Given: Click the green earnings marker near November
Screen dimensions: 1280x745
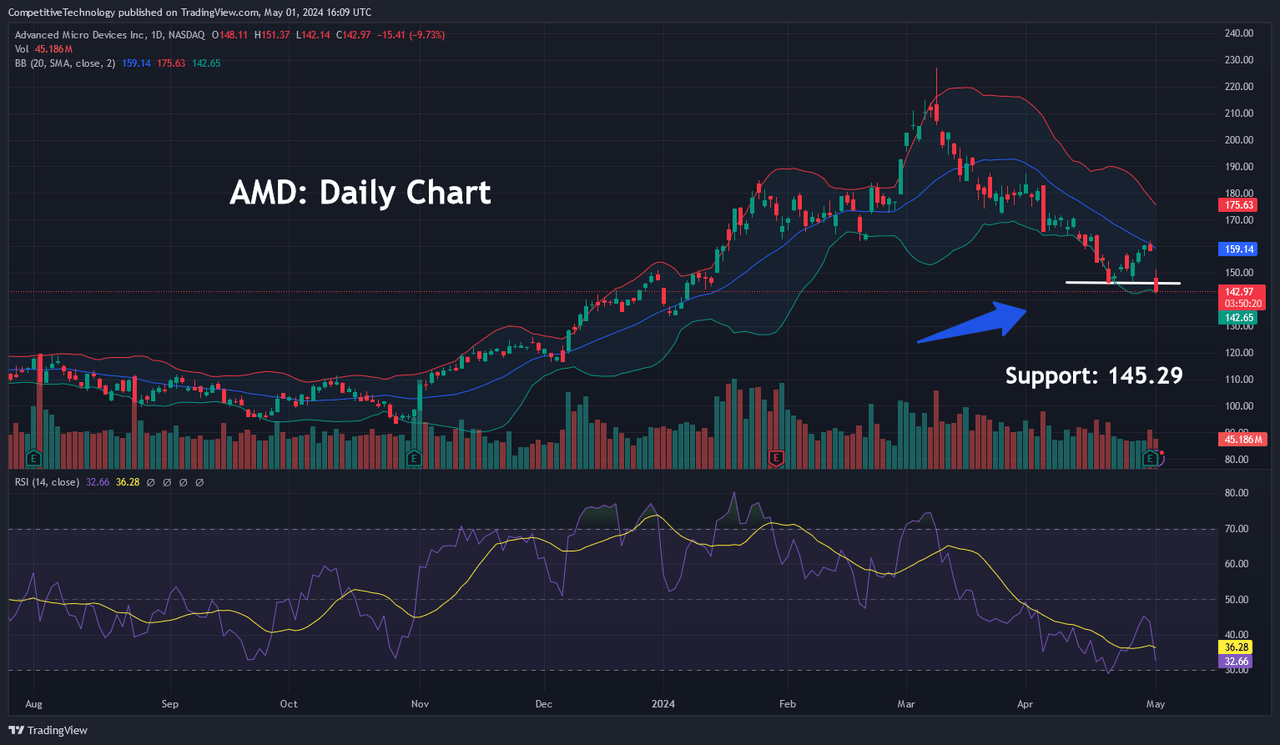Looking at the screenshot, I should 414,459.
